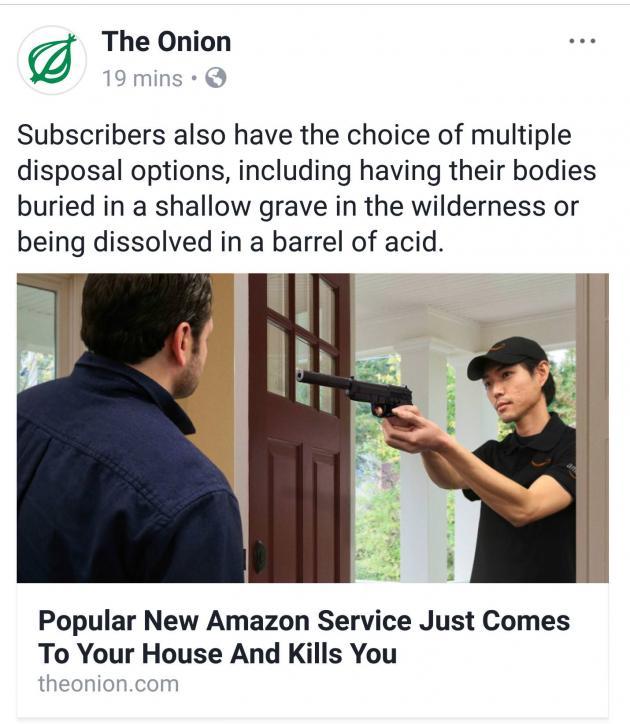Select the white link card below photo
The image size is (630, 724).
[x=313, y=650]
